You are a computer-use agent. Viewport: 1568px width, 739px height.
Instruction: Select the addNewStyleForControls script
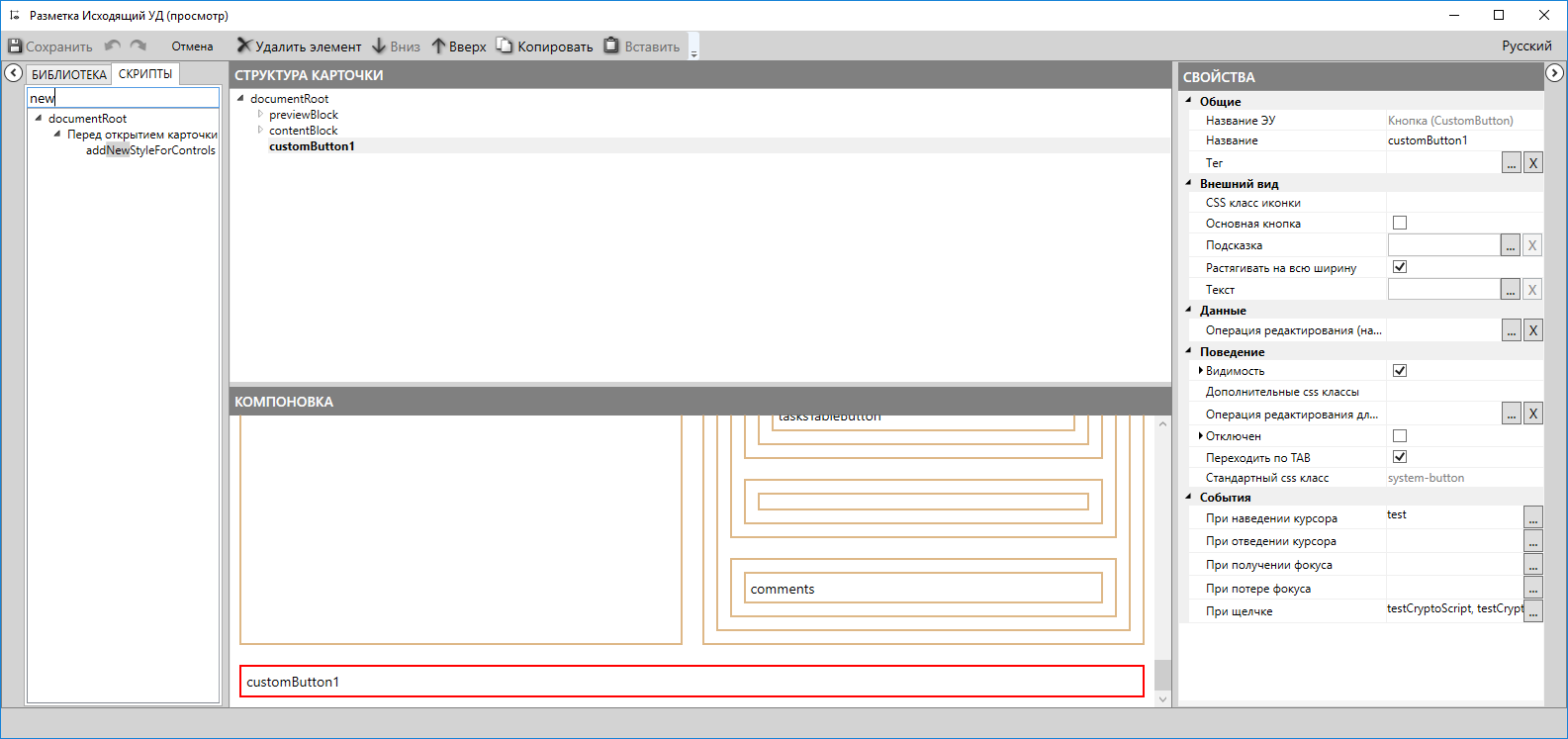[x=150, y=150]
